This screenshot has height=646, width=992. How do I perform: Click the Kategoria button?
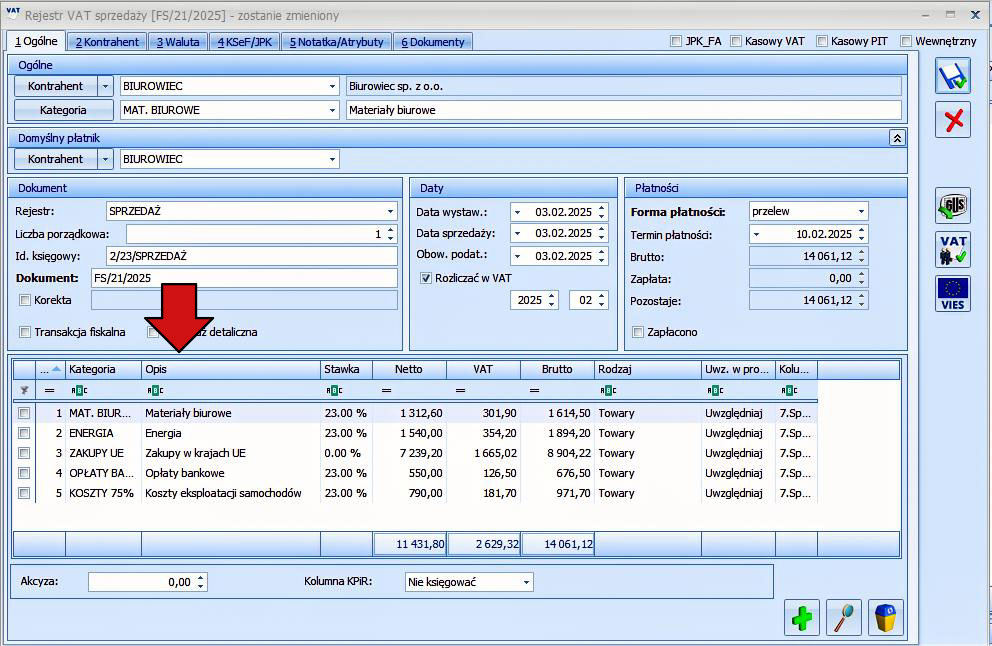click(63, 110)
